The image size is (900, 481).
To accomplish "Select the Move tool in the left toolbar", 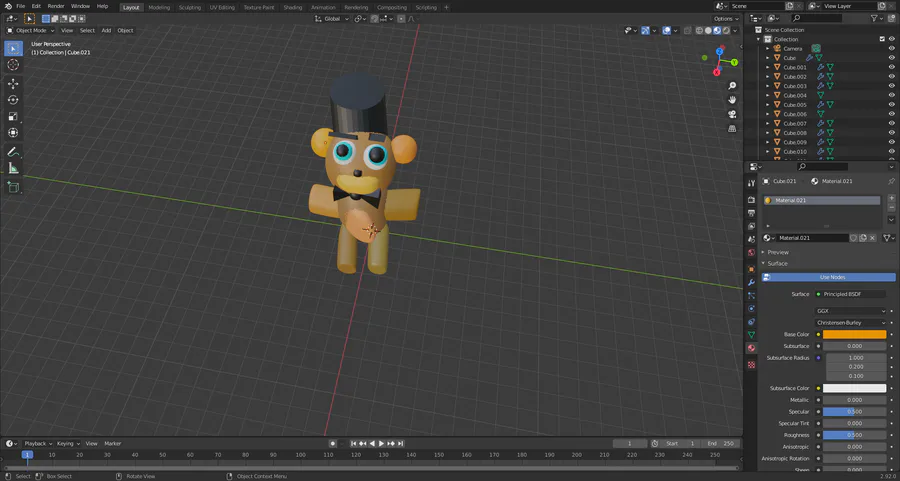I will pos(13,84).
